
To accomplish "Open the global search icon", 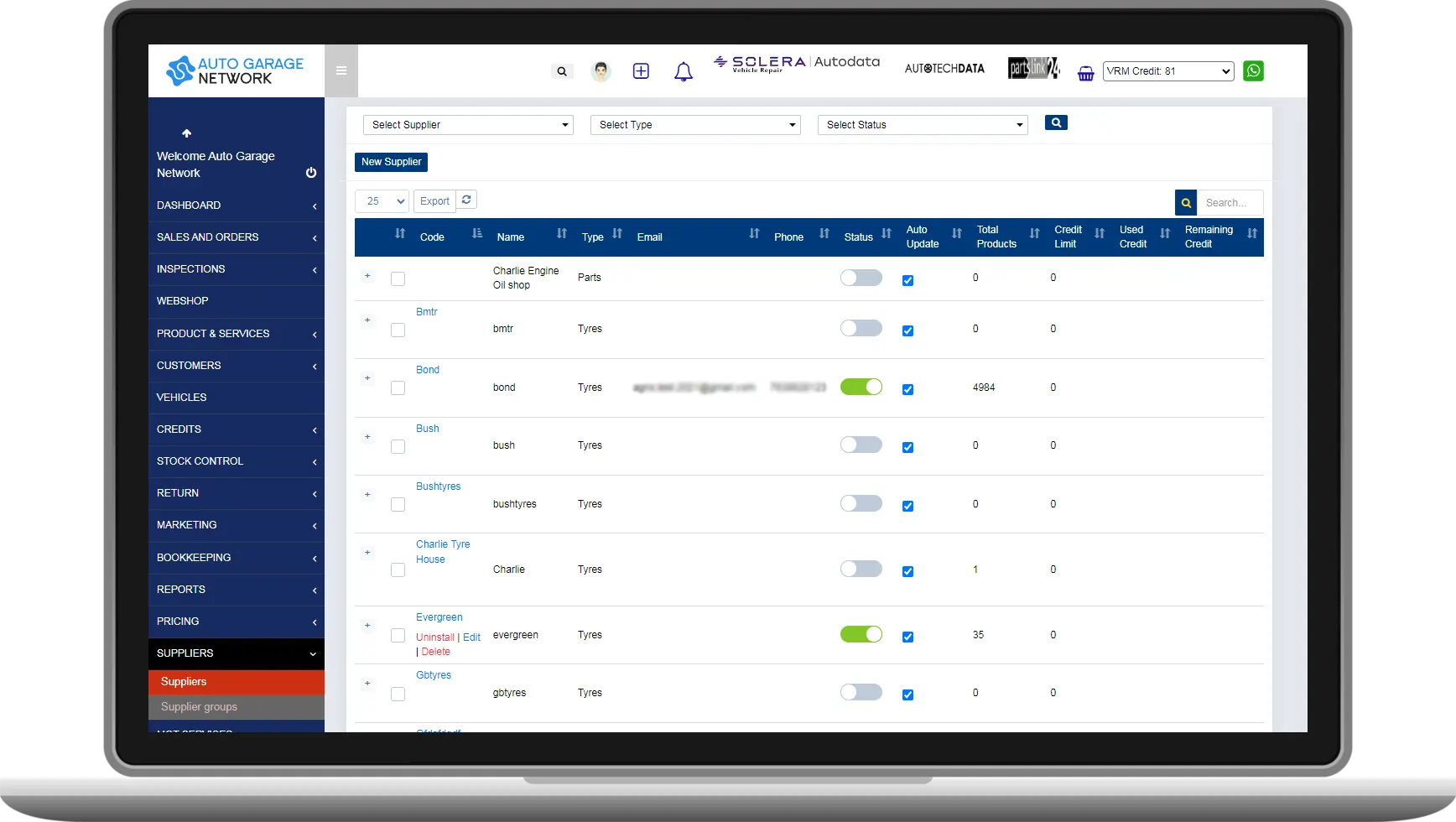I will click(562, 71).
